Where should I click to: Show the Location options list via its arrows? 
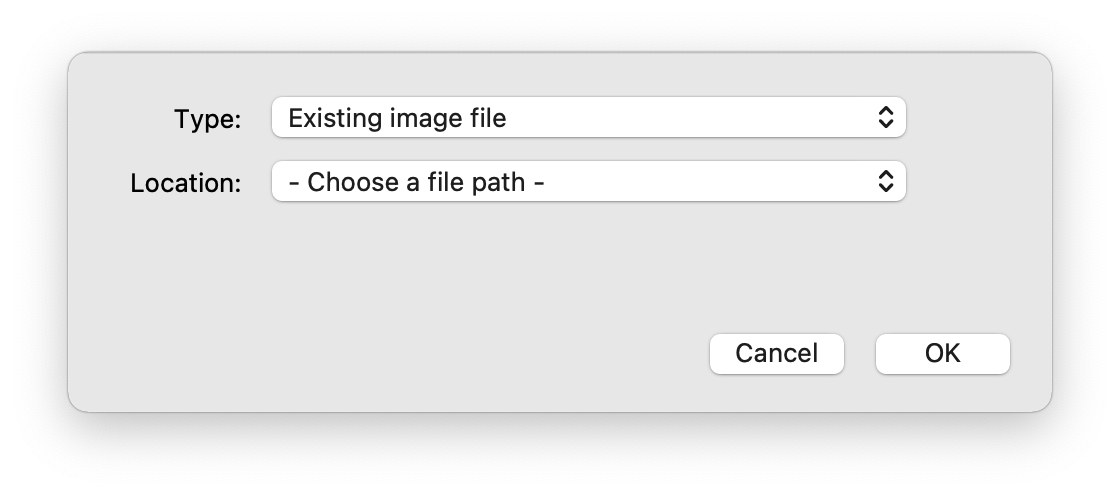[x=885, y=182]
